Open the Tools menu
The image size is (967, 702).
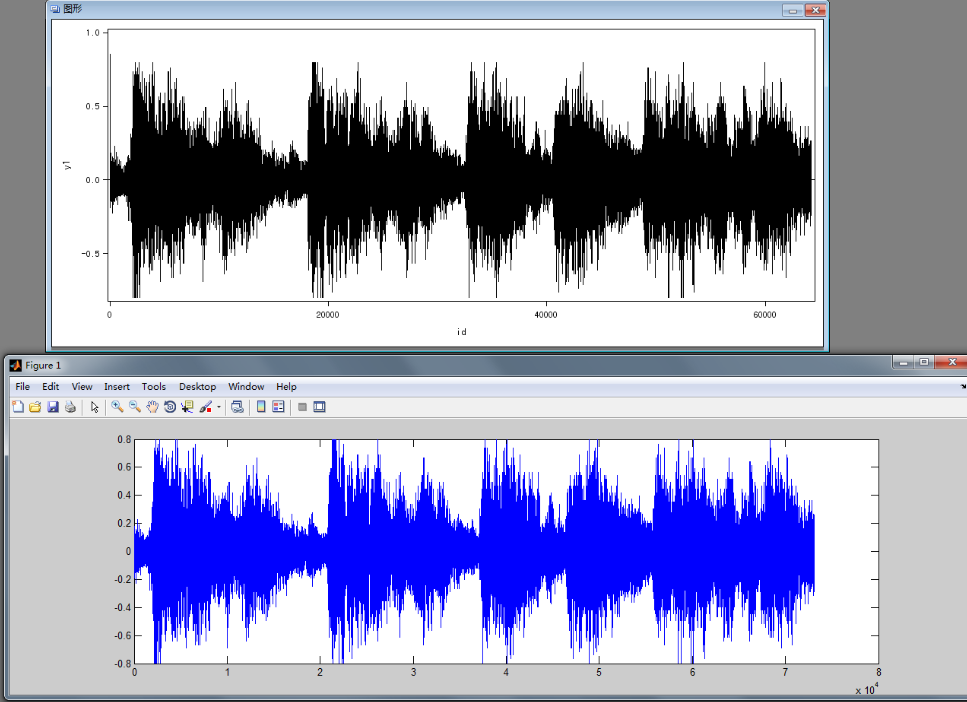tap(154, 386)
